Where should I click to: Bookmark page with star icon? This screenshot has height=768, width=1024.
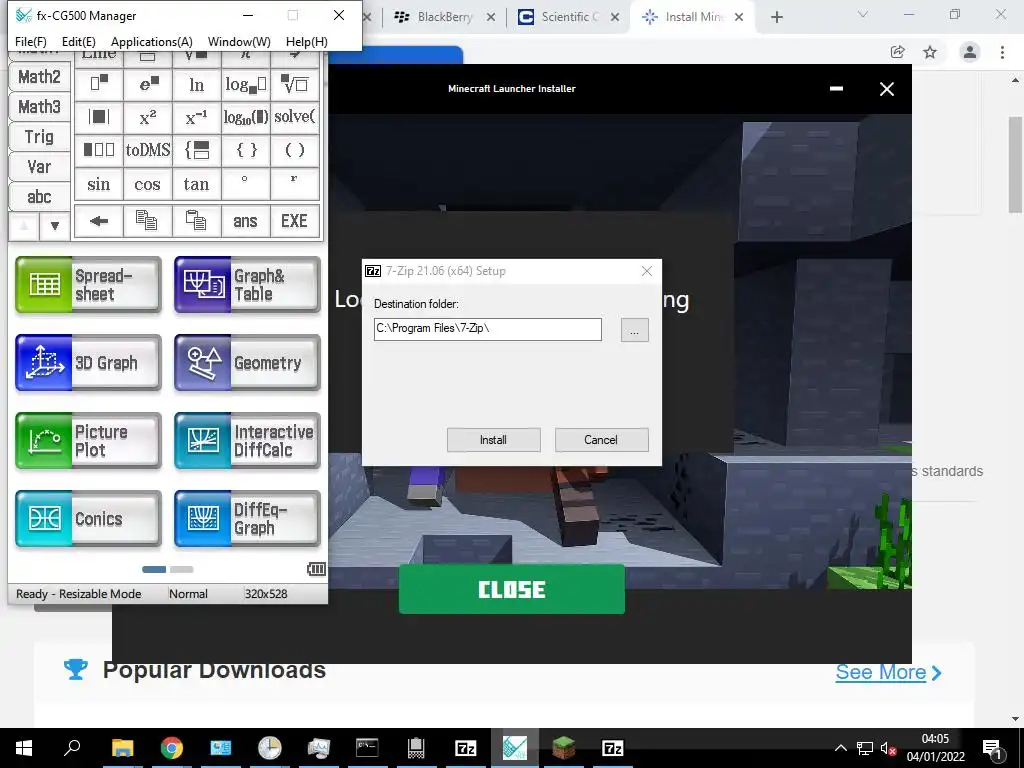pyautogui.click(x=930, y=52)
